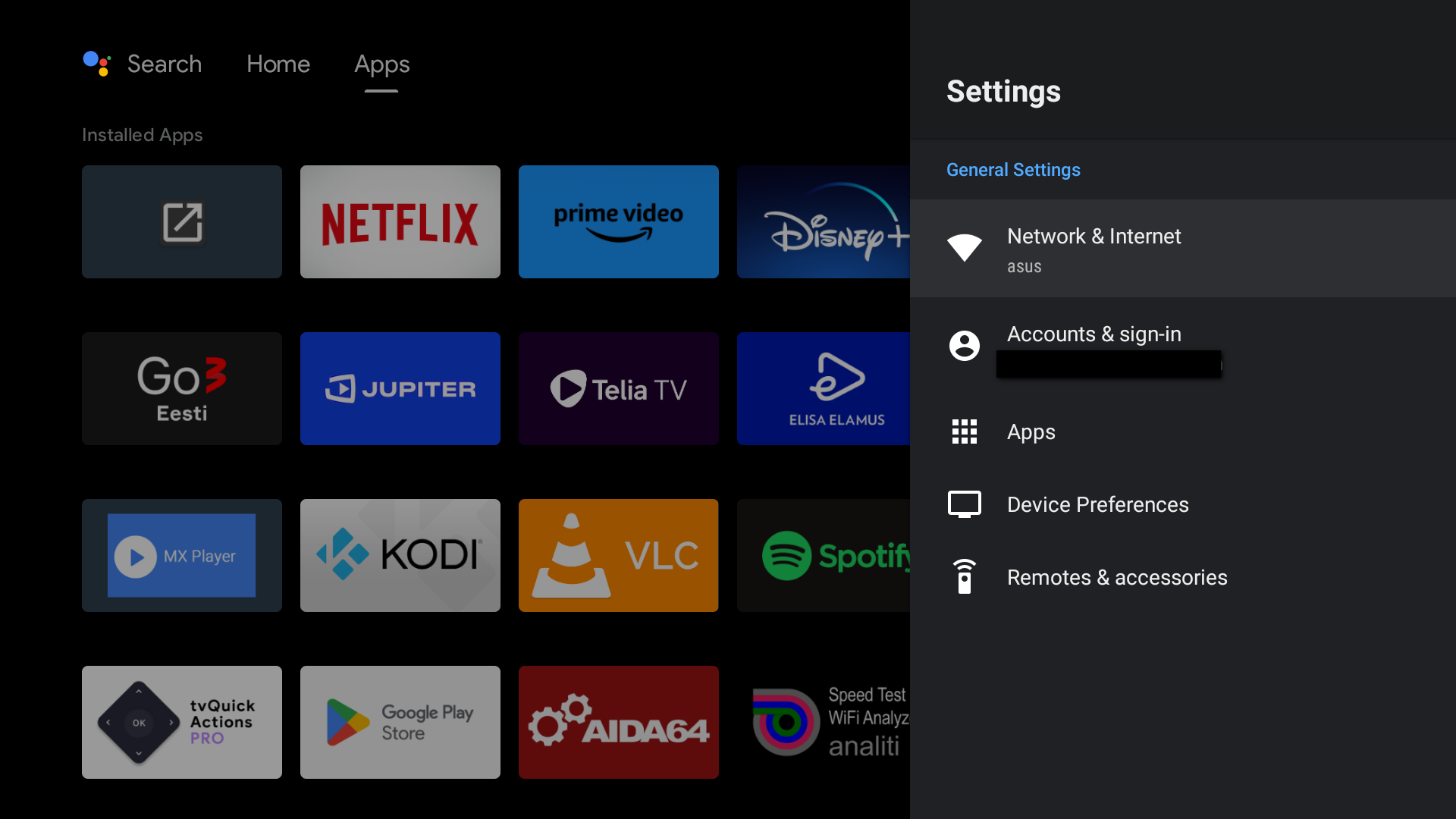The height and width of the screenshot is (819, 1456).
Task: Click the Google Assistant icon
Action: tap(97, 64)
